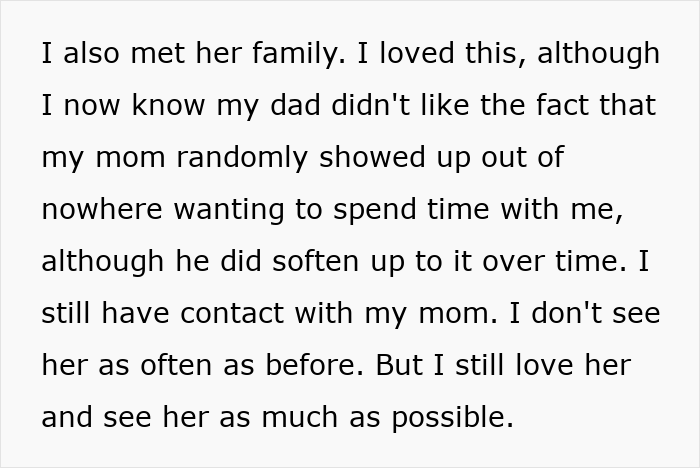The width and height of the screenshot is (700, 468).
Task: Click the word "But" starting a sentence
Action: pos(398,365)
